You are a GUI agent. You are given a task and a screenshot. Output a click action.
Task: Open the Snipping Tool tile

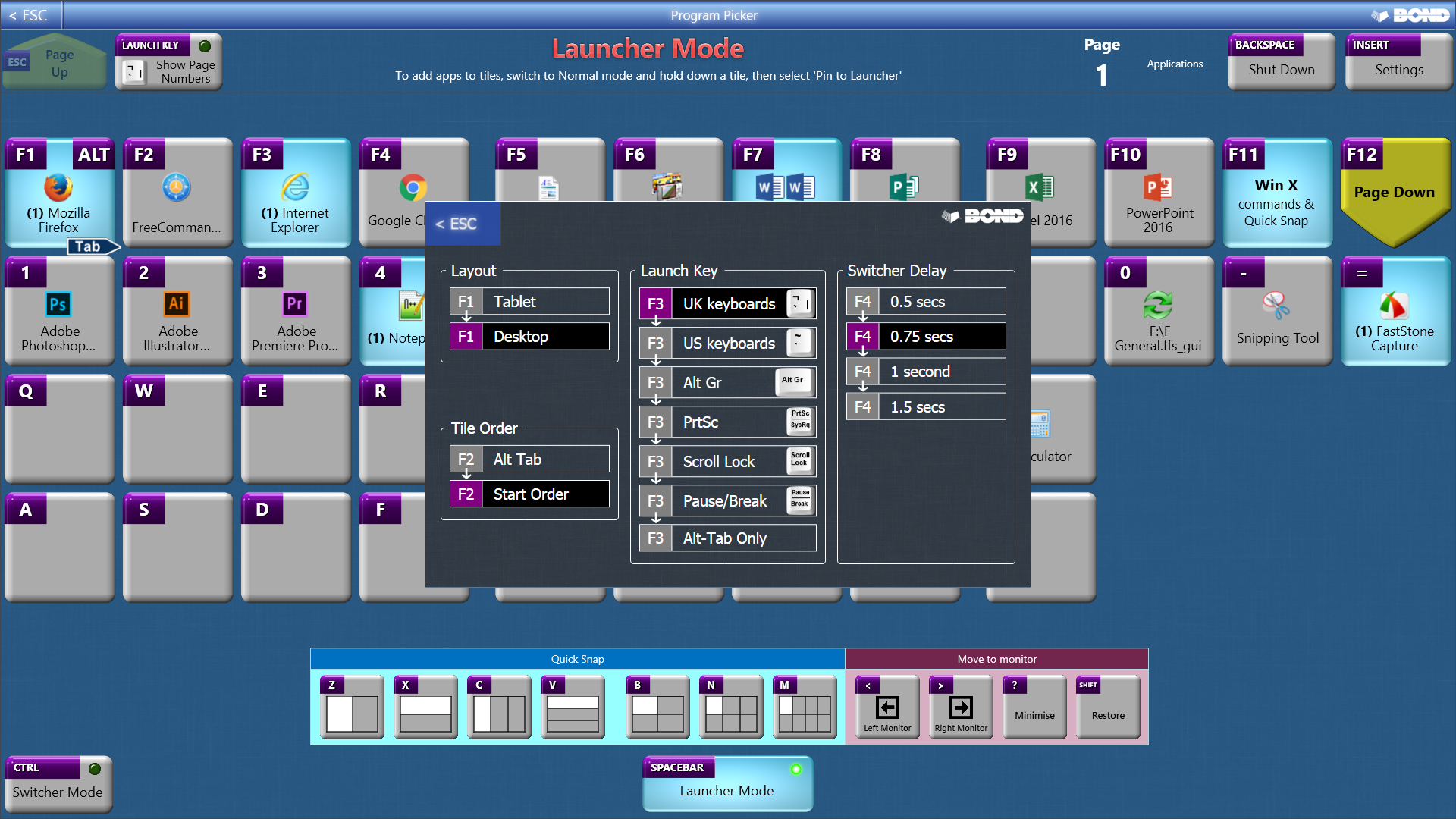[1277, 315]
